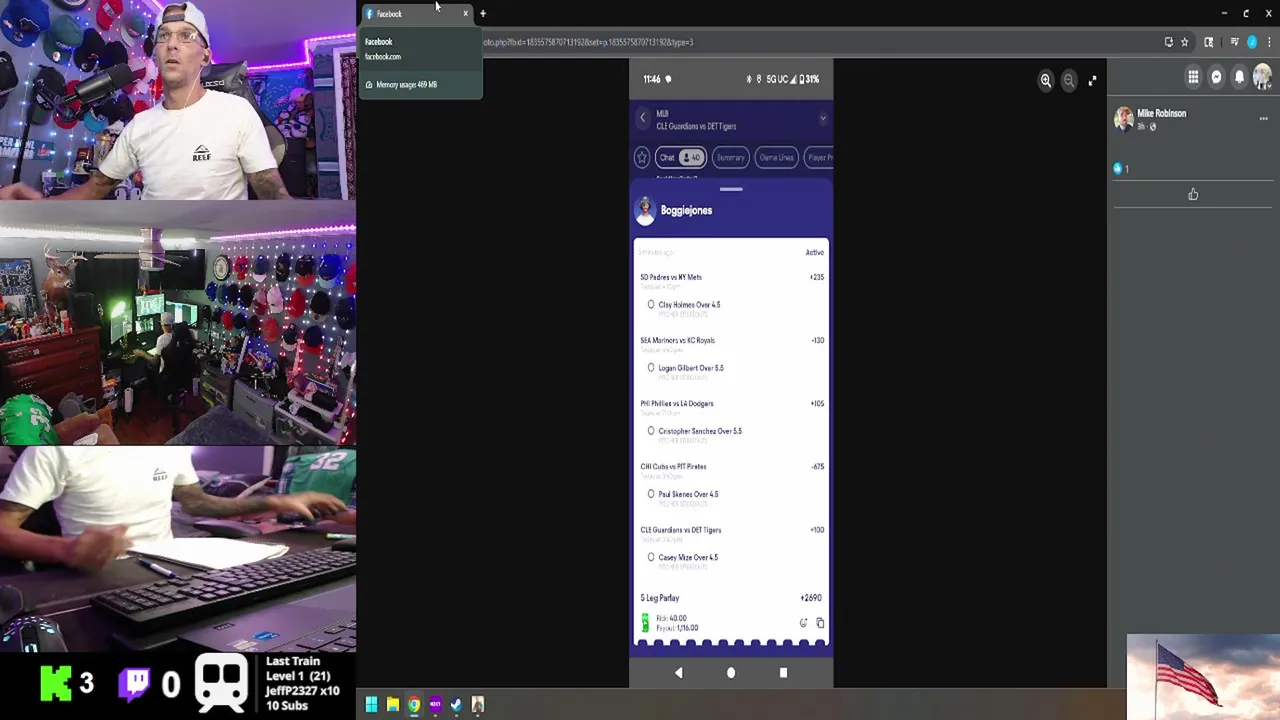Image resolution: width=1280 pixels, height=720 pixels.
Task: Open Mike Robinson's profile name link
Action: [1161, 113]
